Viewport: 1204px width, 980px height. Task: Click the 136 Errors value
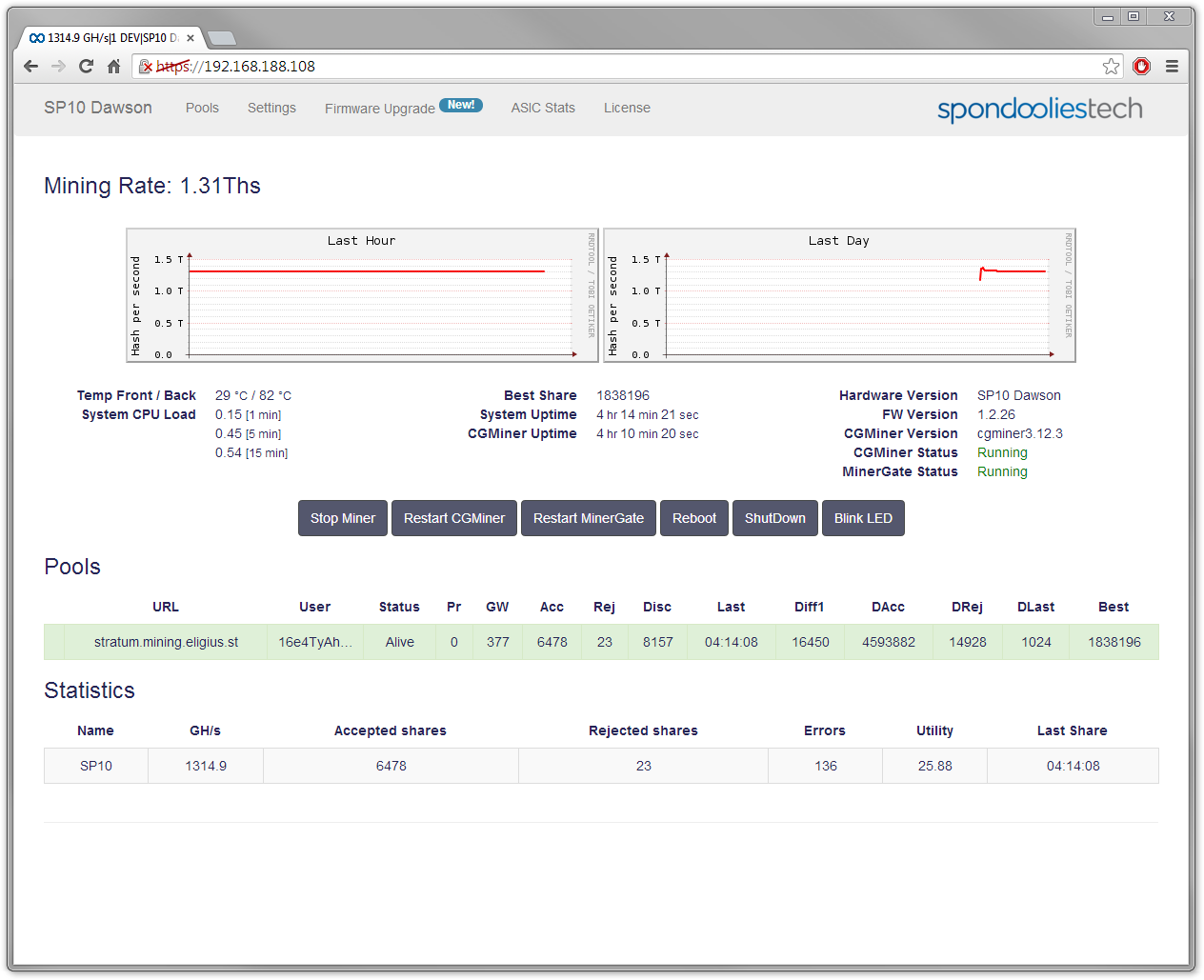(x=826, y=766)
